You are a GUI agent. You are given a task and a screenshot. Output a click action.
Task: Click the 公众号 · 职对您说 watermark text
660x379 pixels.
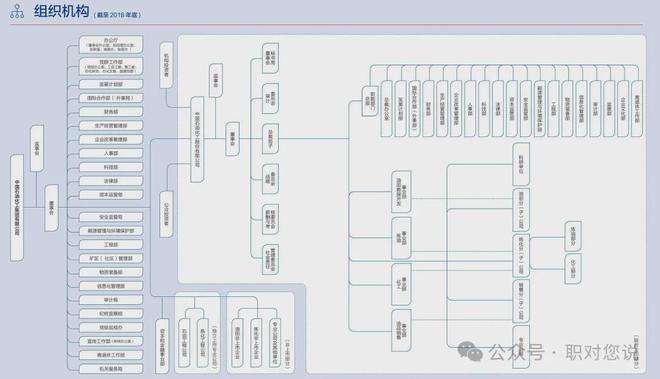pos(564,352)
